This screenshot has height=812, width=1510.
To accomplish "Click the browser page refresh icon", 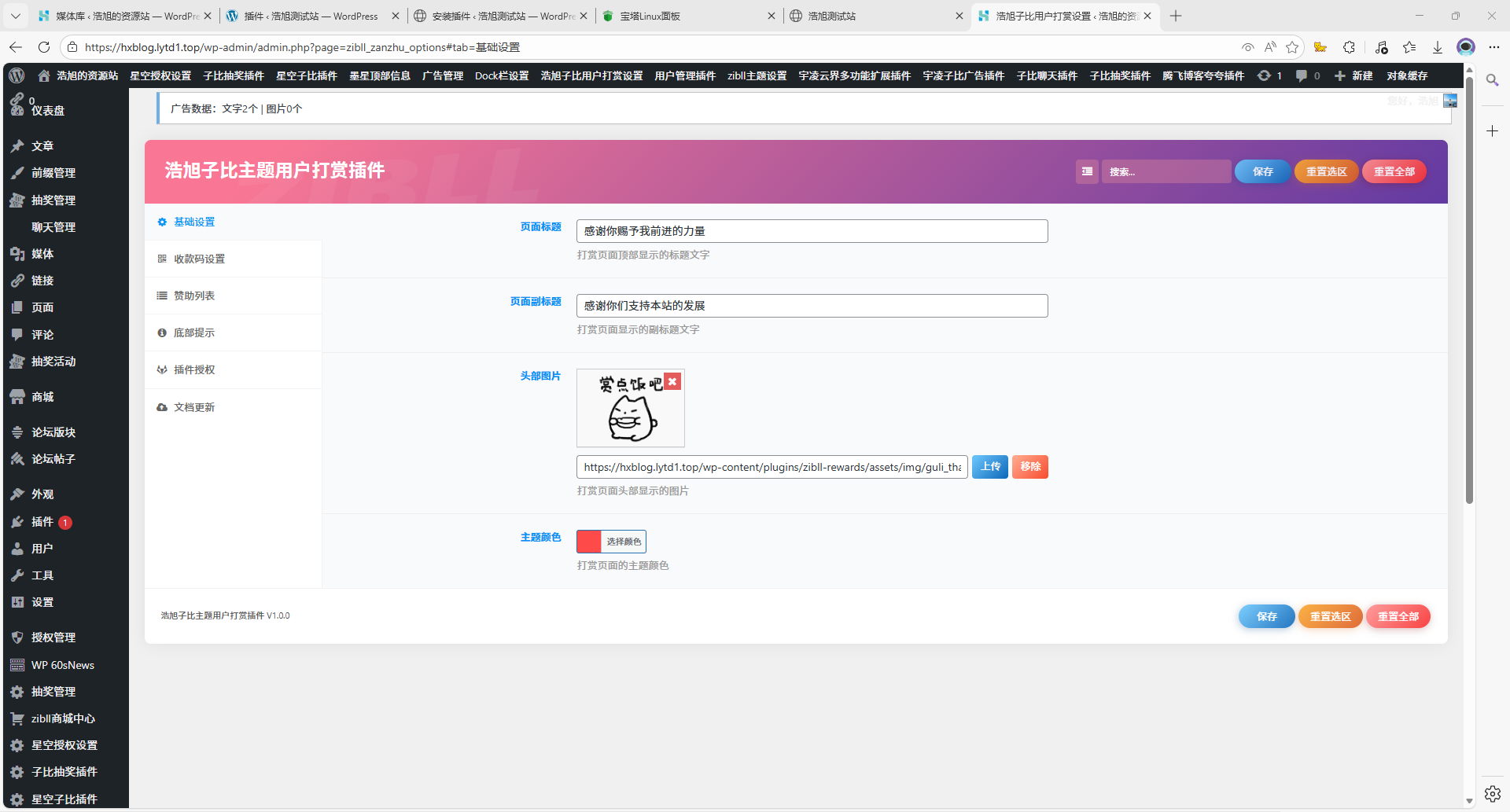I will click(44, 47).
